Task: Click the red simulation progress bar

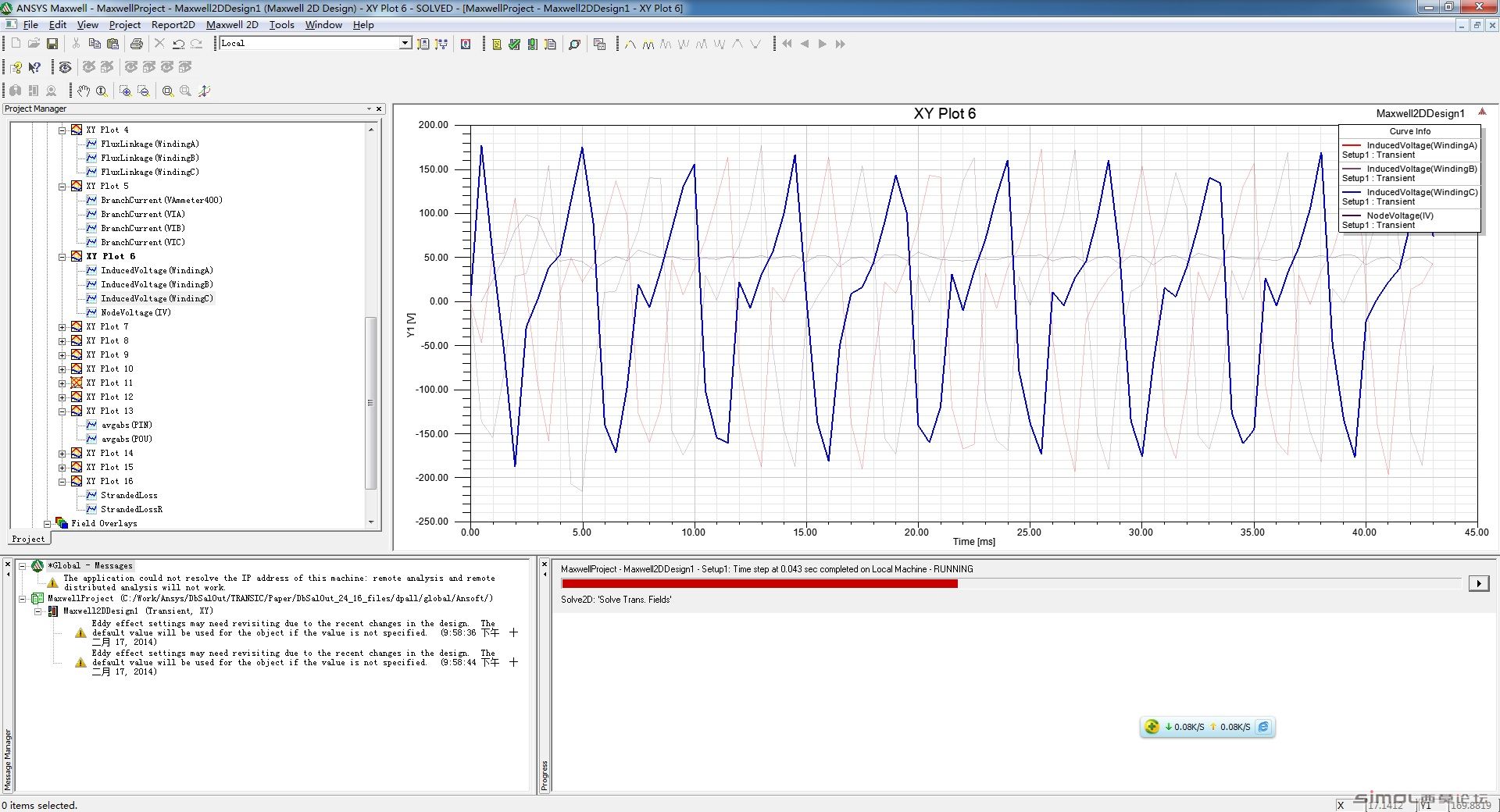Action: coord(759,584)
